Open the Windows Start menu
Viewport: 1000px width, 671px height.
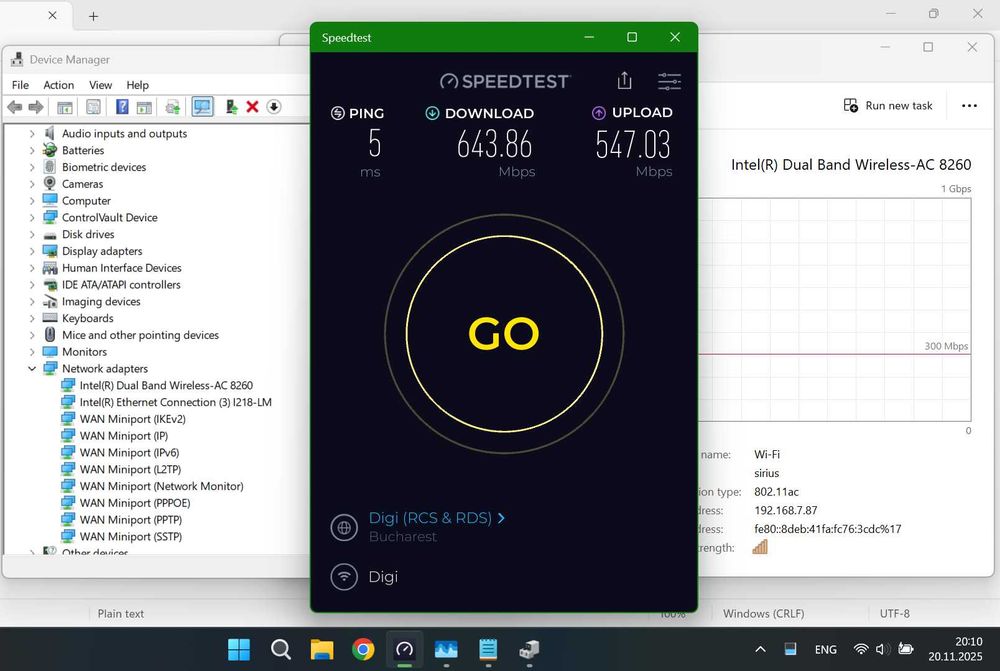pos(239,649)
